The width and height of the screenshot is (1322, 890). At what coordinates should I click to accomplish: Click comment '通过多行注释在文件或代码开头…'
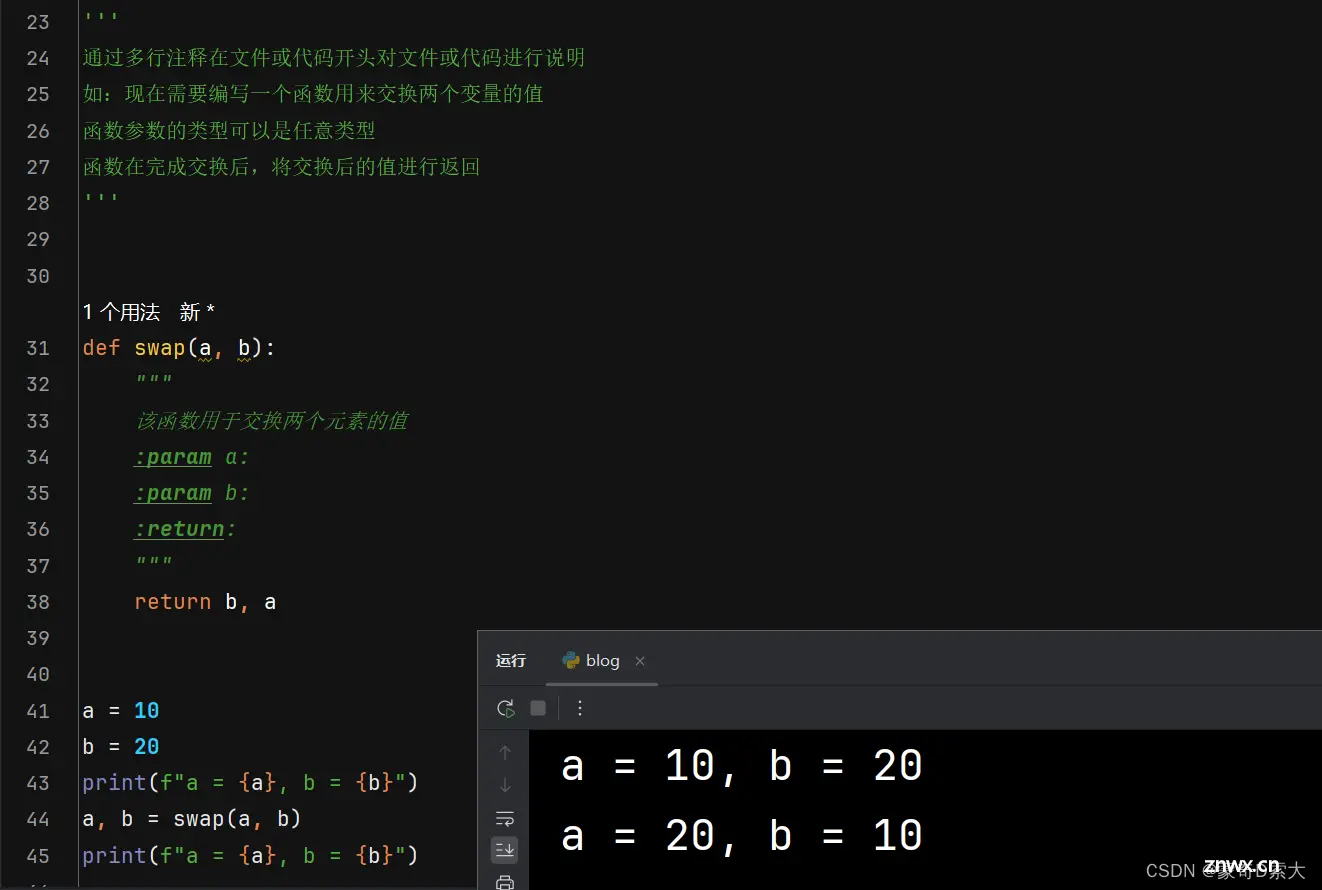(334, 58)
